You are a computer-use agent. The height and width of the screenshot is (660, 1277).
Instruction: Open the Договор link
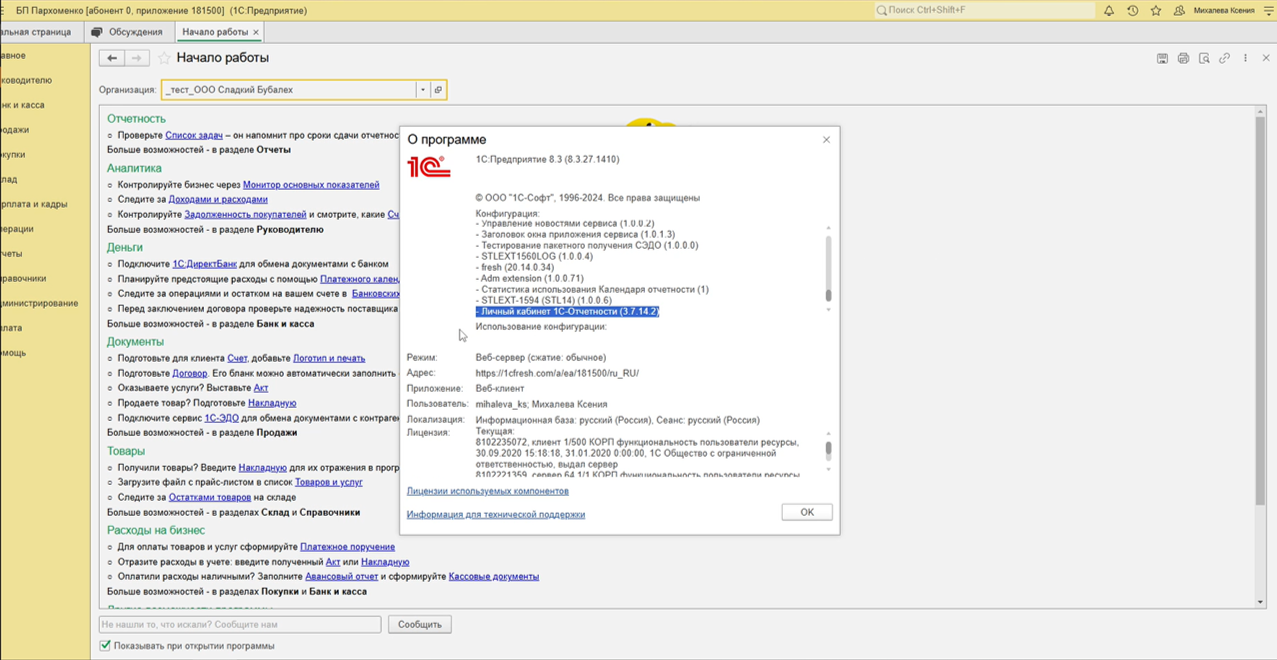pyautogui.click(x=189, y=373)
